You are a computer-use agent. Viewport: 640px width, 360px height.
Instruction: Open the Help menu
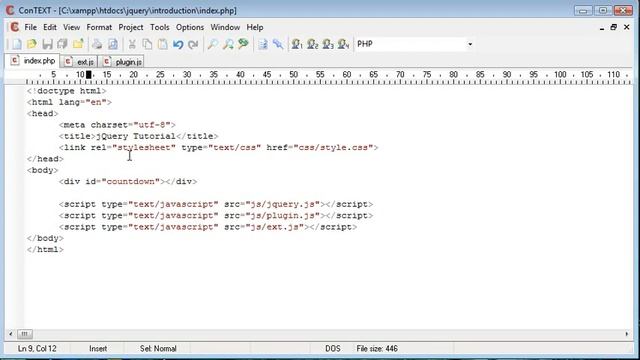[x=255, y=27]
